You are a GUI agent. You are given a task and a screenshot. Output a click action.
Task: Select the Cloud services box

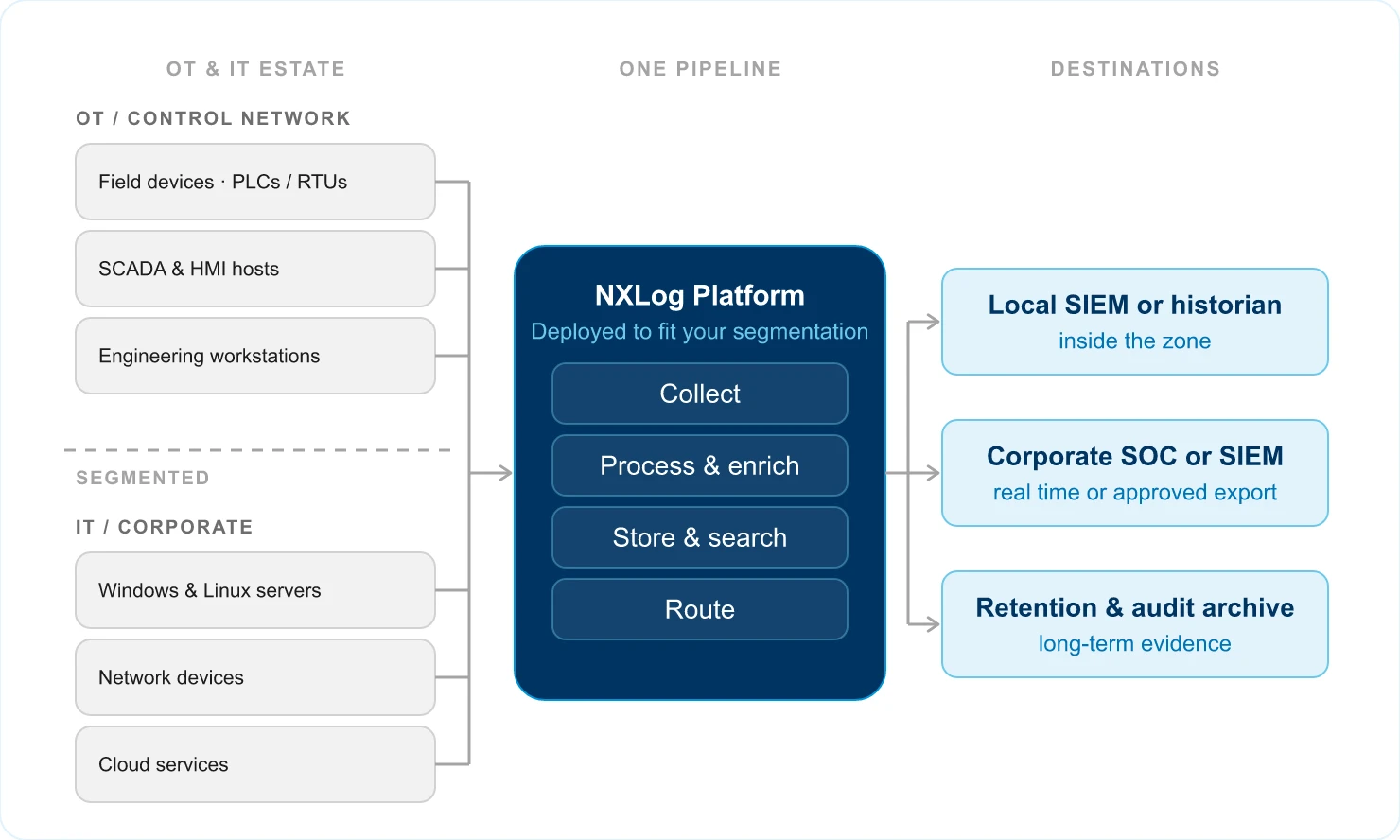pyautogui.click(x=255, y=764)
